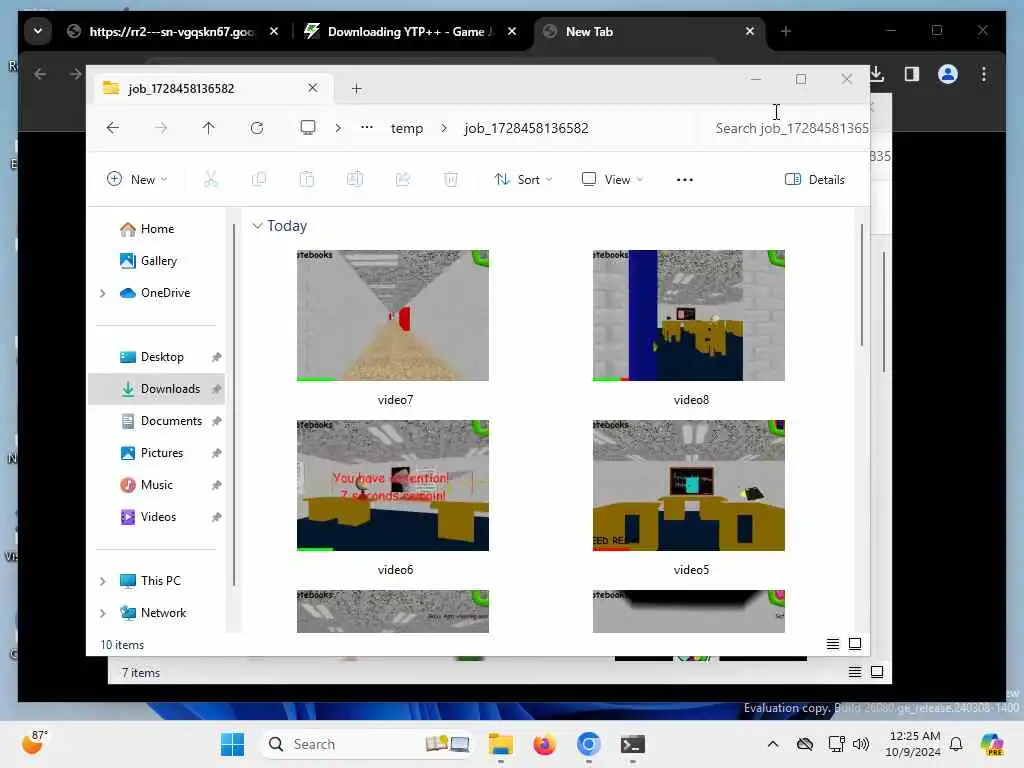
Task: Open the Sort dropdown
Action: coord(523,180)
